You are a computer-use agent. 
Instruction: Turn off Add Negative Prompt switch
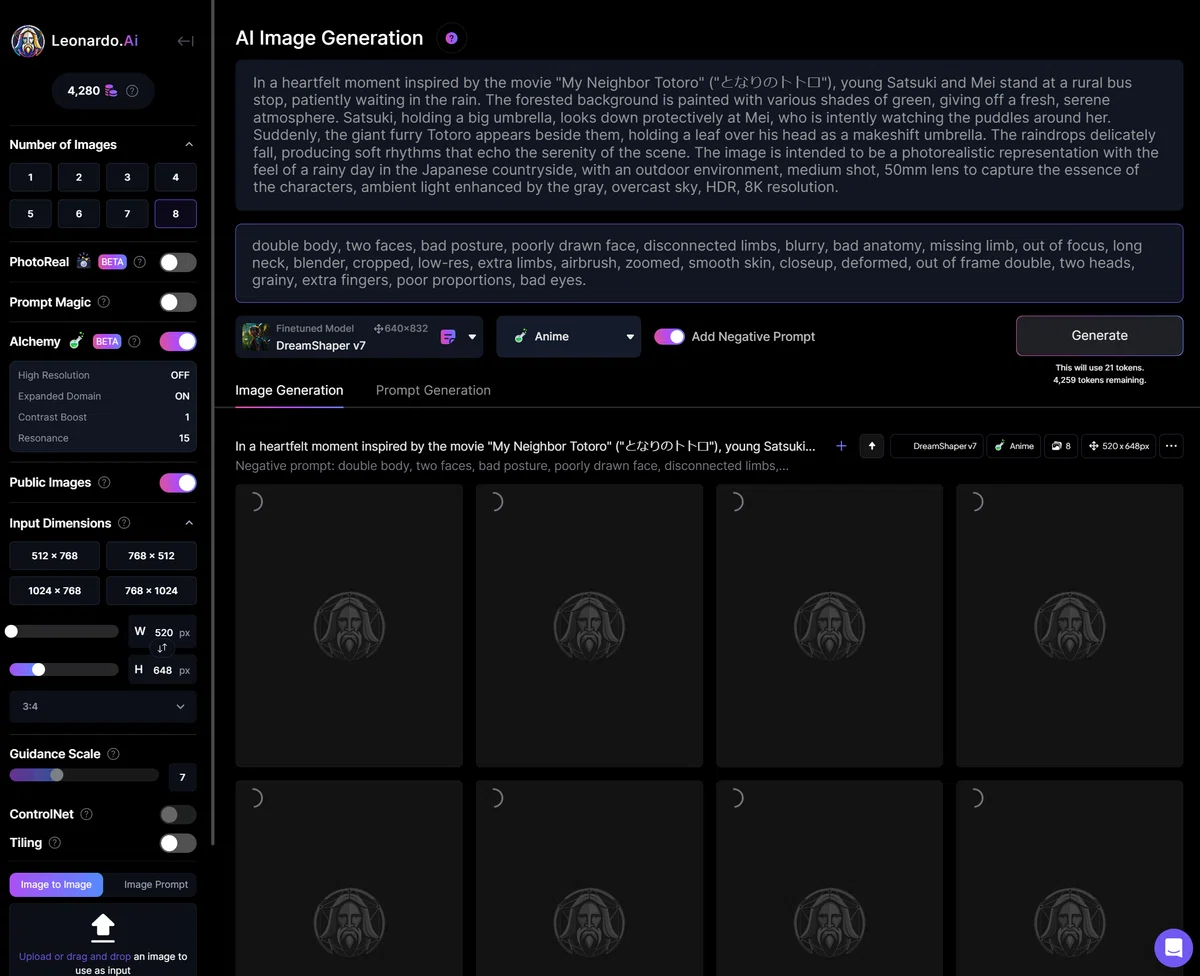(669, 337)
